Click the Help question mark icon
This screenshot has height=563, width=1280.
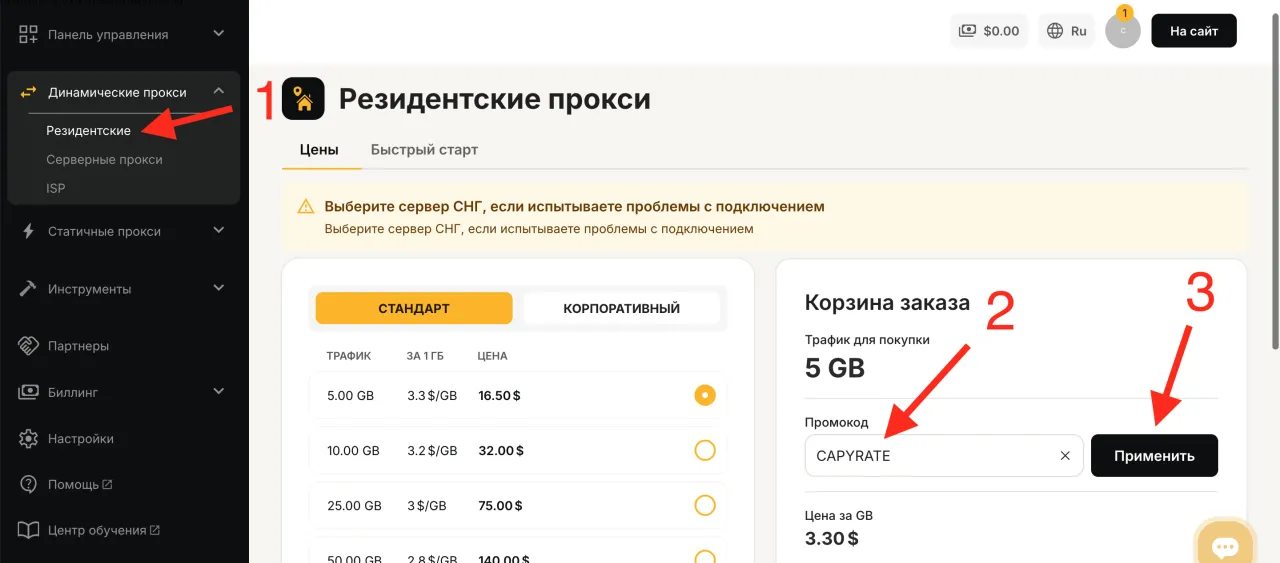tap(29, 485)
